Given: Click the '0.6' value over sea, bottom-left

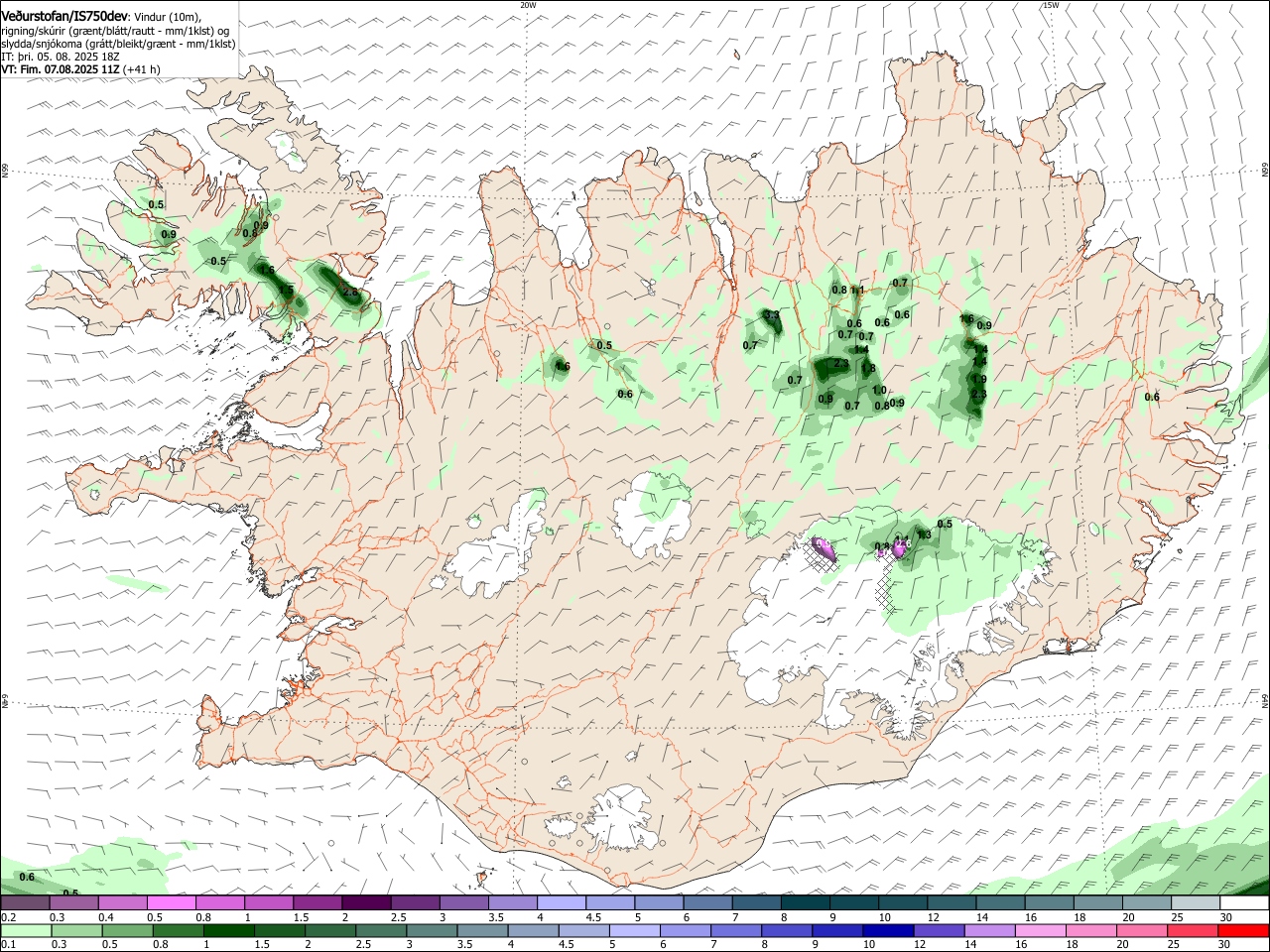Looking at the screenshot, I should (x=27, y=878).
